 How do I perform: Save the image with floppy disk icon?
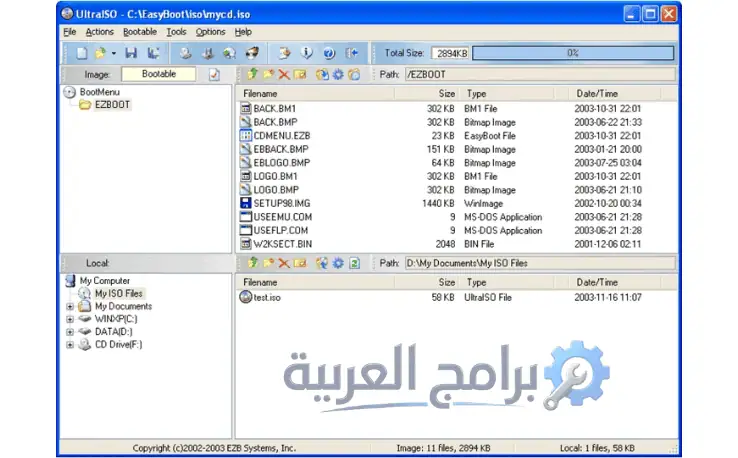[x=131, y=53]
